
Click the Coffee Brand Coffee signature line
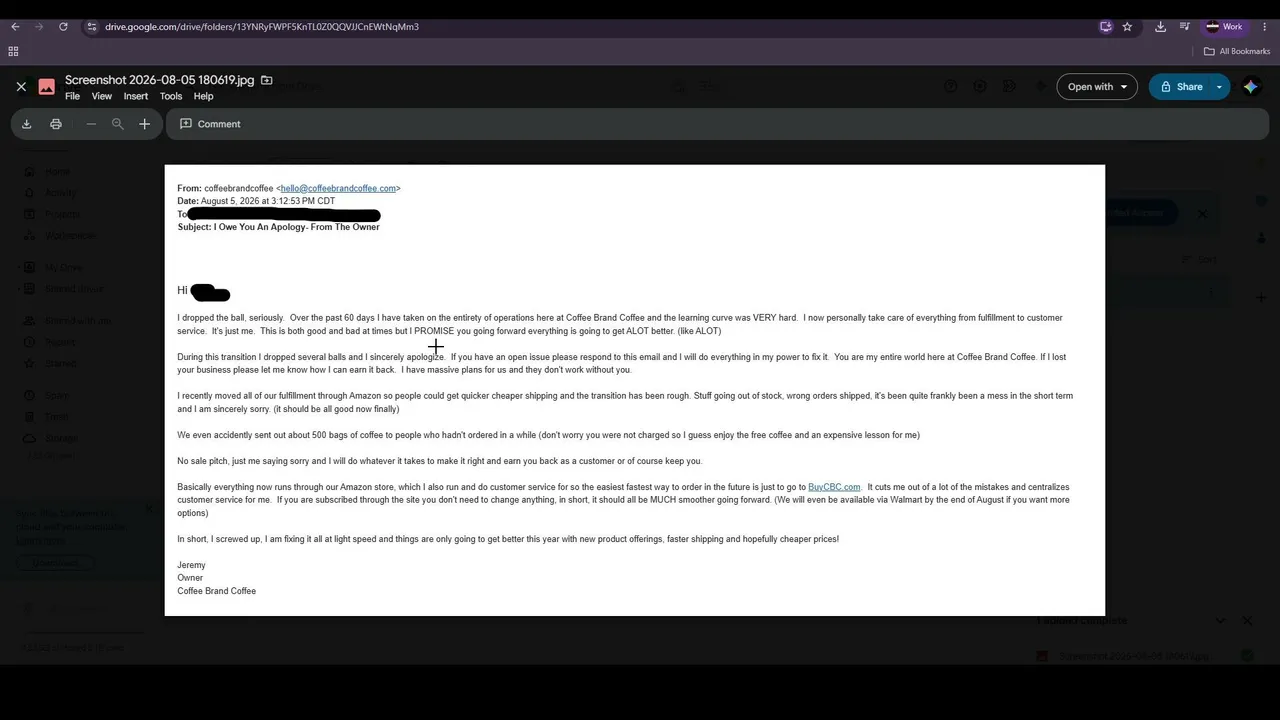click(216, 591)
